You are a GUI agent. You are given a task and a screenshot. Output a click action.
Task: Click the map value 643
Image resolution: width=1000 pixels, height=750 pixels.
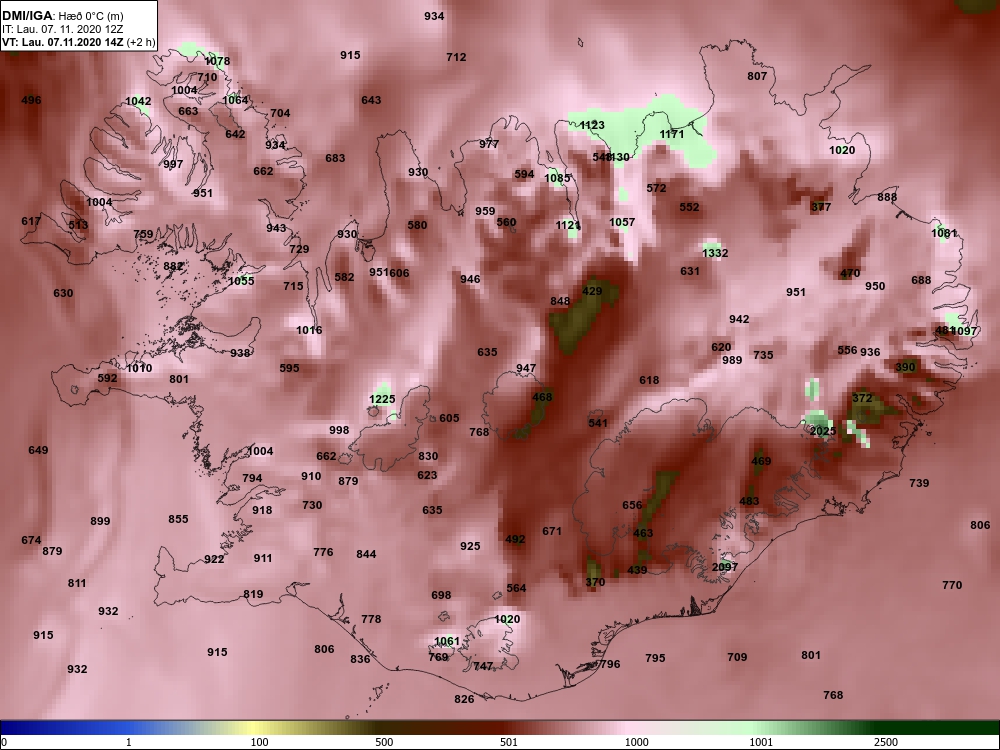[x=371, y=100]
